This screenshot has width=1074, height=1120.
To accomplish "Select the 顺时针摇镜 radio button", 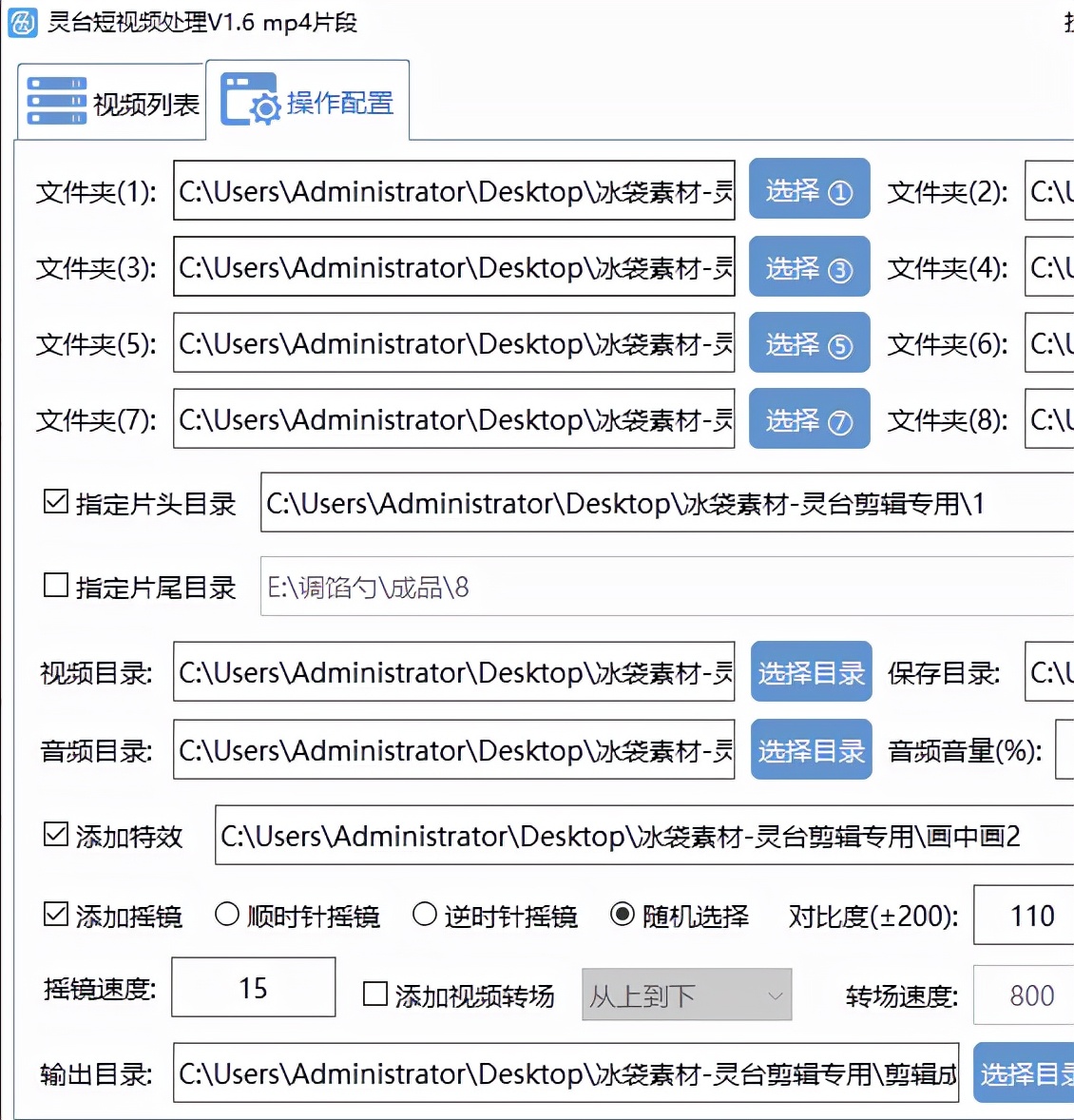I will pos(226,914).
